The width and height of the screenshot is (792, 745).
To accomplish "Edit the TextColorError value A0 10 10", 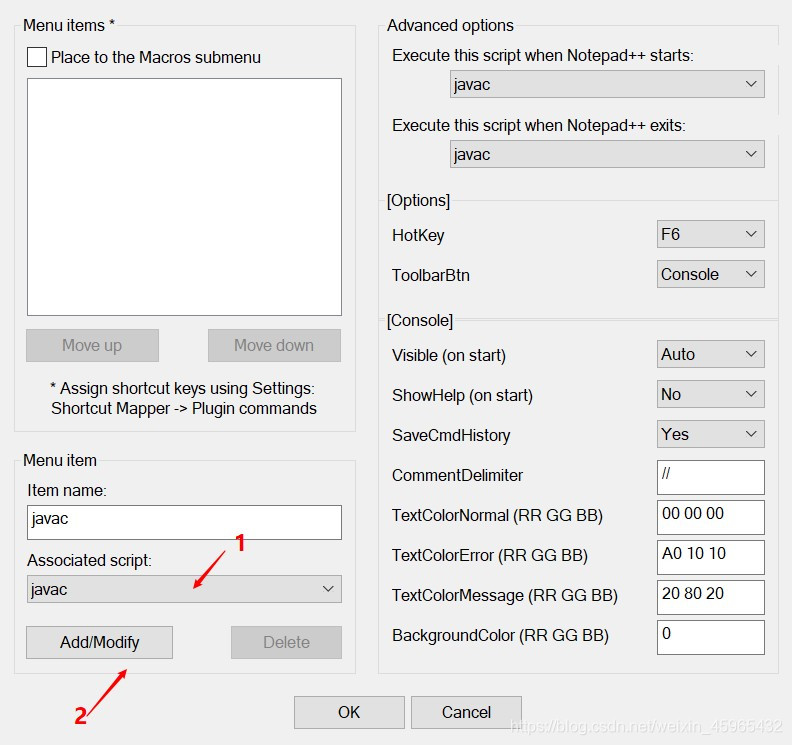I will coord(711,557).
